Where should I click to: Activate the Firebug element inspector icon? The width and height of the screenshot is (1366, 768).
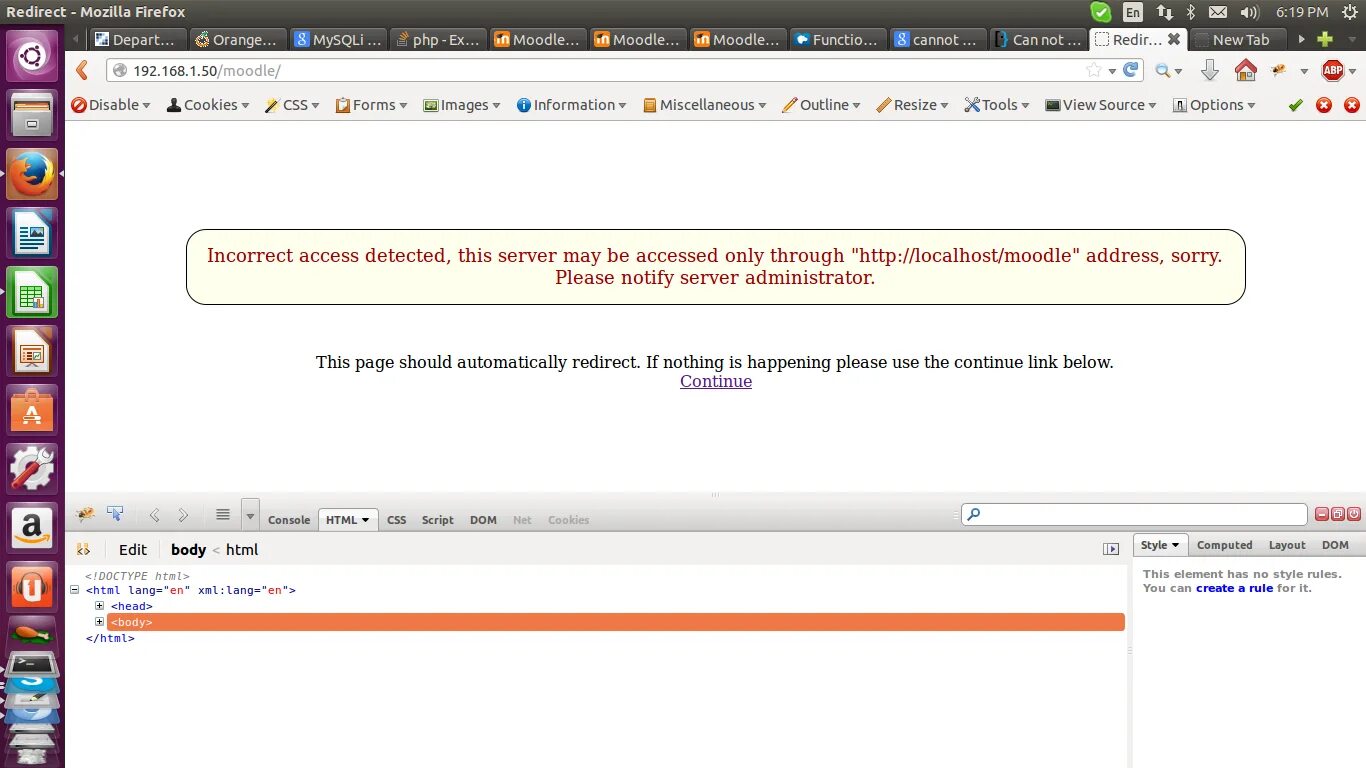(x=116, y=514)
